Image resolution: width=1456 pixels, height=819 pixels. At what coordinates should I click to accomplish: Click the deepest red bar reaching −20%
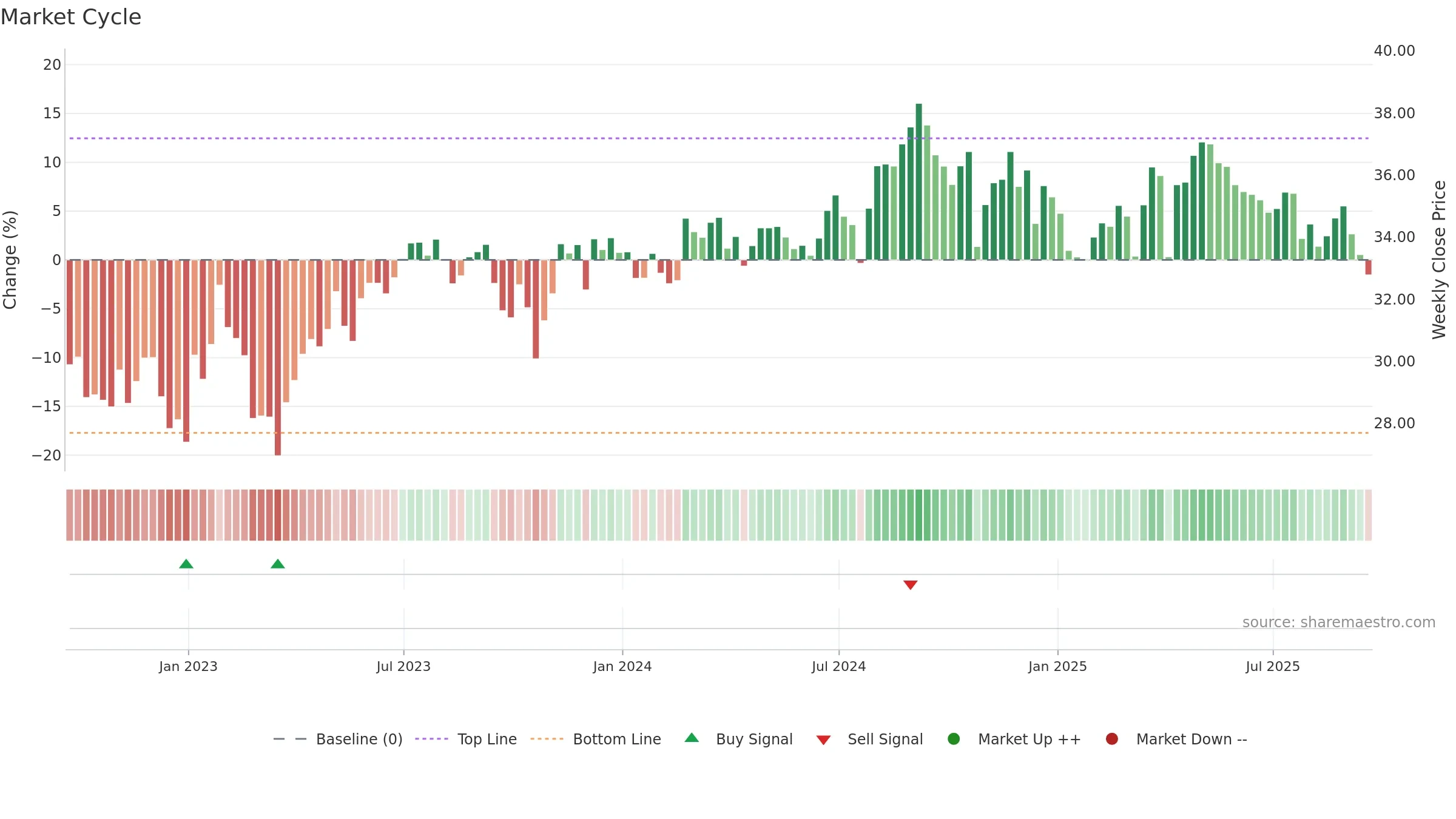(x=278, y=357)
